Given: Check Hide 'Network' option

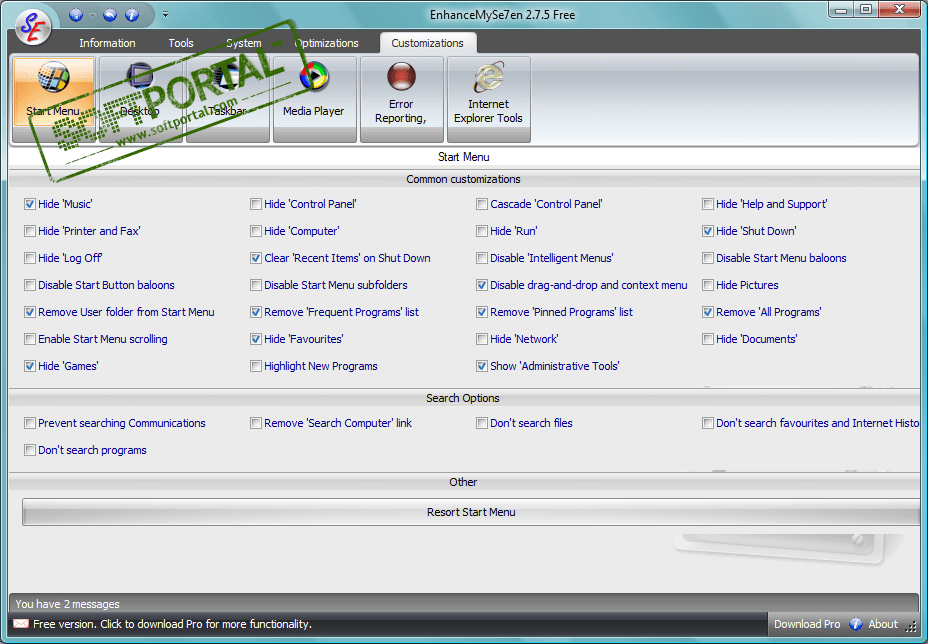Looking at the screenshot, I should 482,339.
